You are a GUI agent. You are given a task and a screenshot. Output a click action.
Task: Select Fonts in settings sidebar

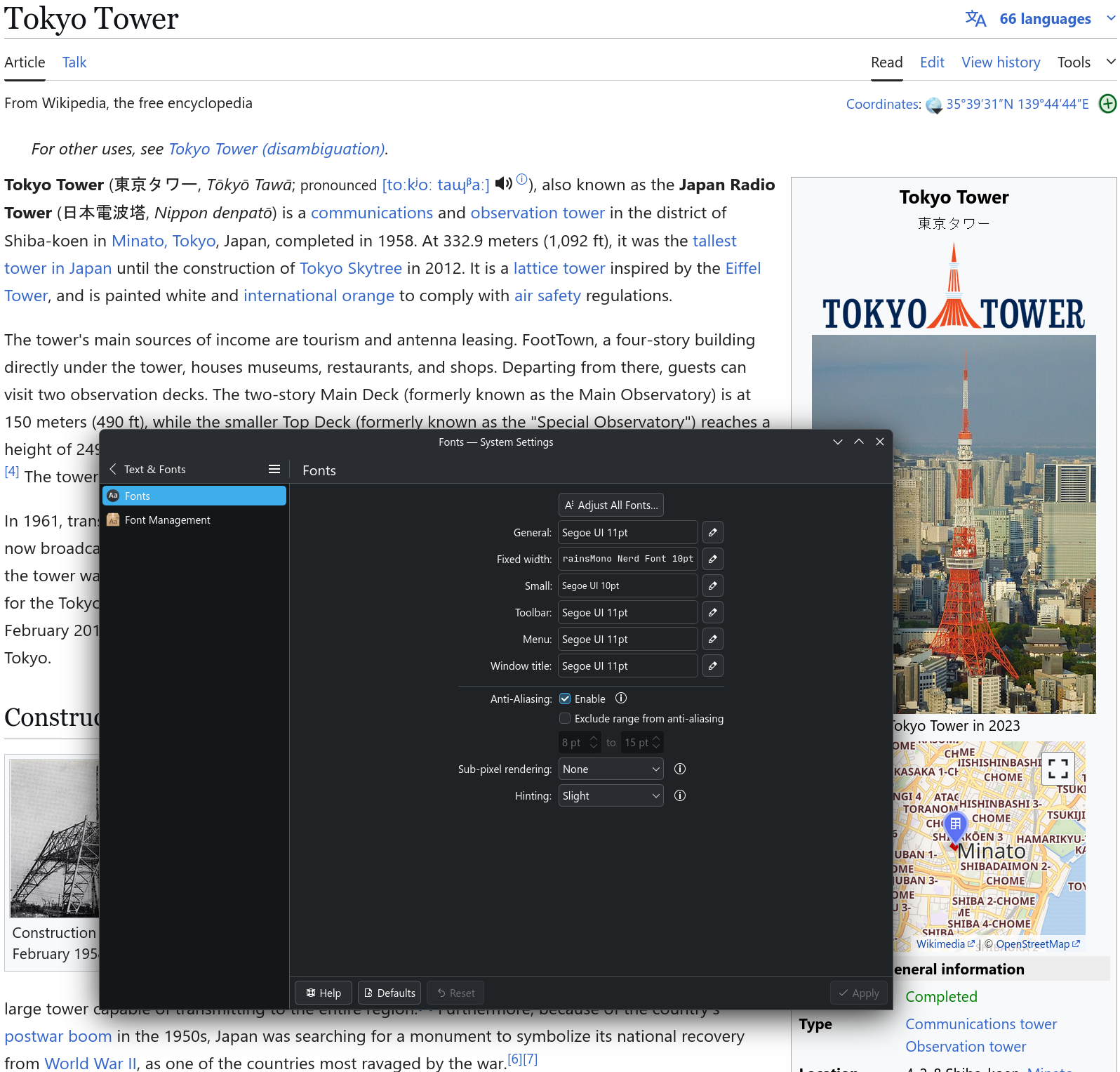tap(194, 496)
